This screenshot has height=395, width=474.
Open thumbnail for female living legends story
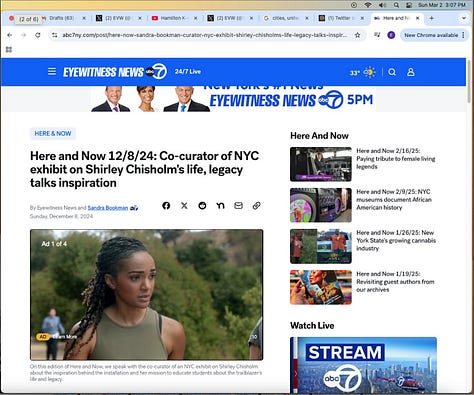(321, 164)
